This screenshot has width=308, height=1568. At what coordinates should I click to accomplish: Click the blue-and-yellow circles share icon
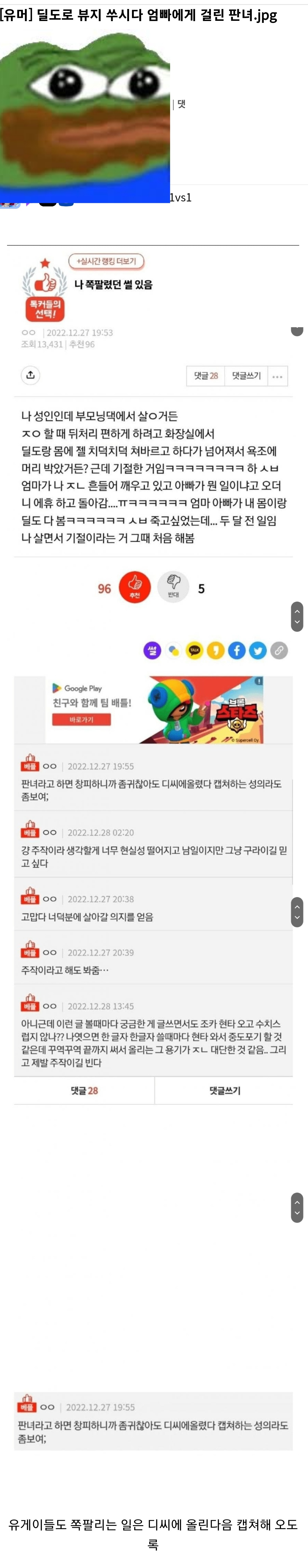click(x=173, y=650)
